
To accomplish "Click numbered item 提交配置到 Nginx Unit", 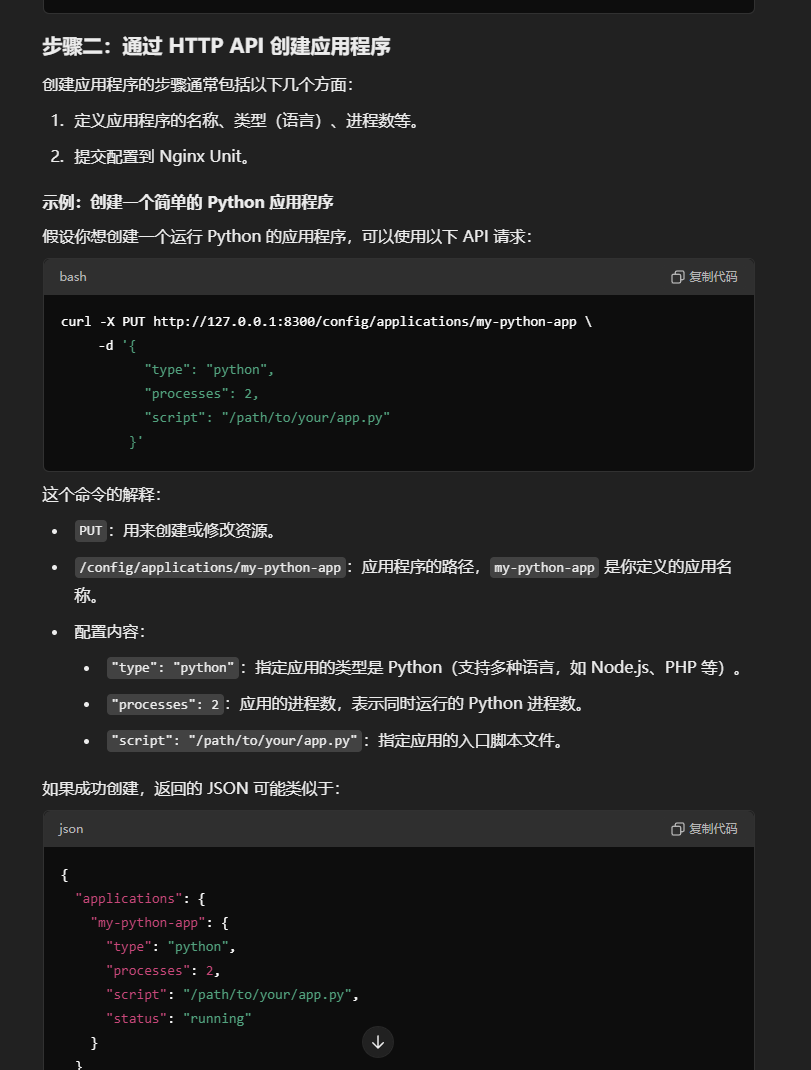I will pyautogui.click(x=161, y=156).
